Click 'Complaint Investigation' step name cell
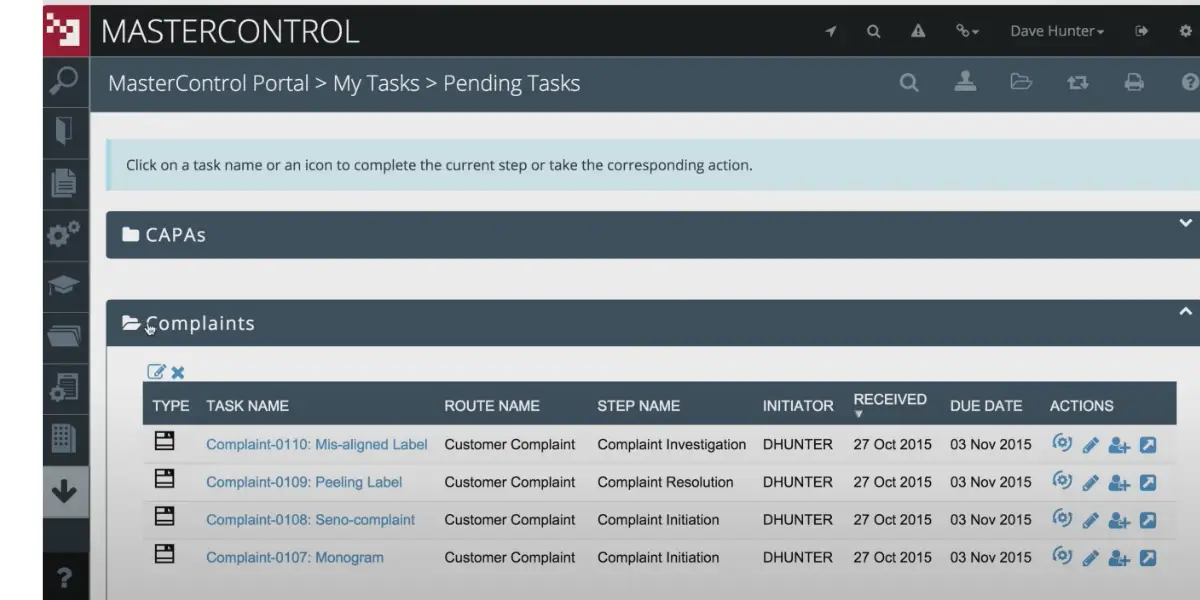This screenshot has width=1200, height=600. tap(672, 444)
